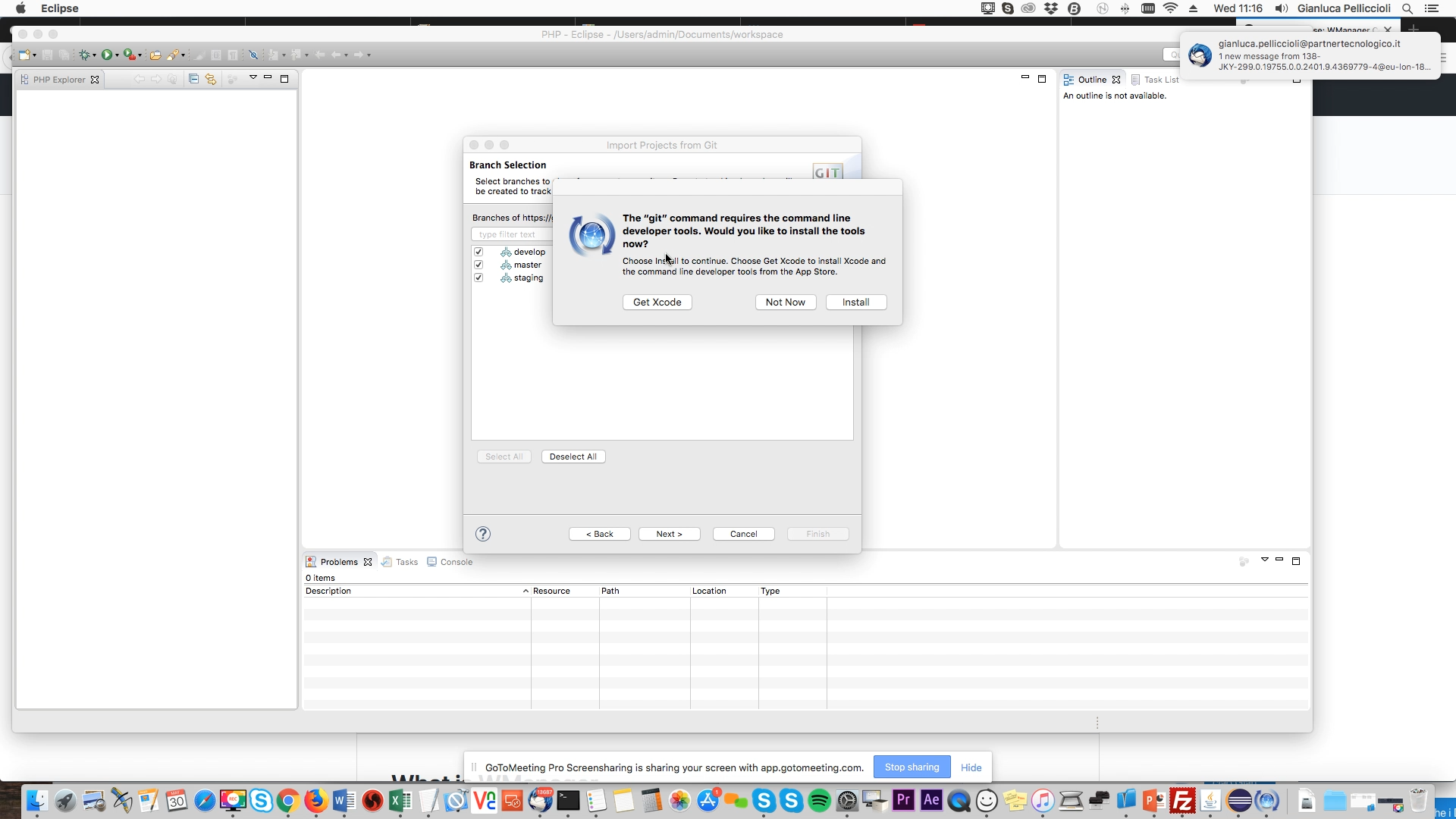This screenshot has width=1456, height=819.
Task: Switch to the Task List tab
Action: click(x=1160, y=80)
